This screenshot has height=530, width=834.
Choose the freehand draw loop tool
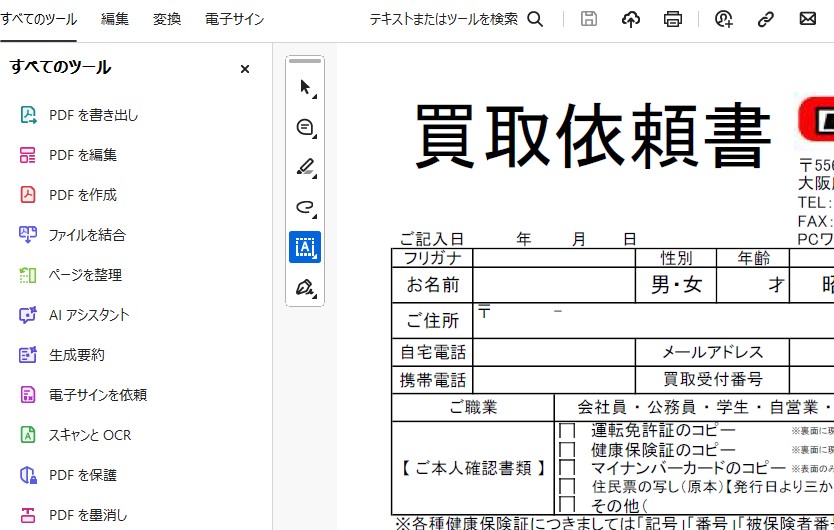(x=305, y=207)
